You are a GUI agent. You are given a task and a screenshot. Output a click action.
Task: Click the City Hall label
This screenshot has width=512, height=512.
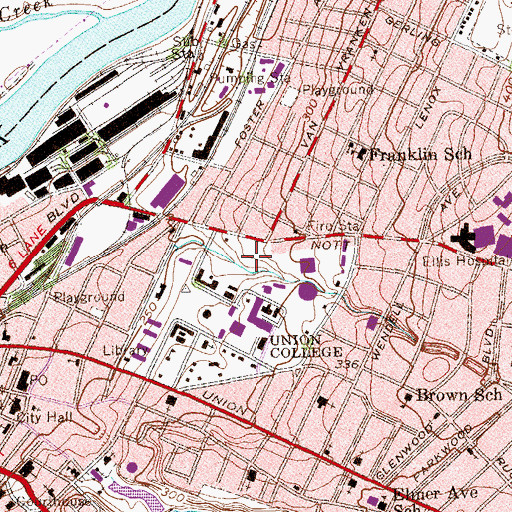44,417
